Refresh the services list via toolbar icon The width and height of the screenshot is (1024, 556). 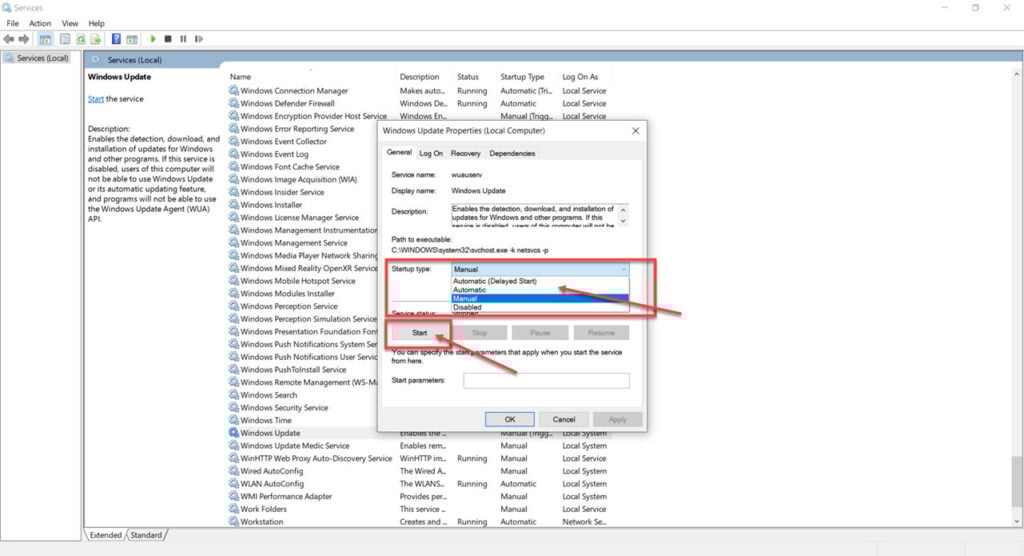[80, 39]
